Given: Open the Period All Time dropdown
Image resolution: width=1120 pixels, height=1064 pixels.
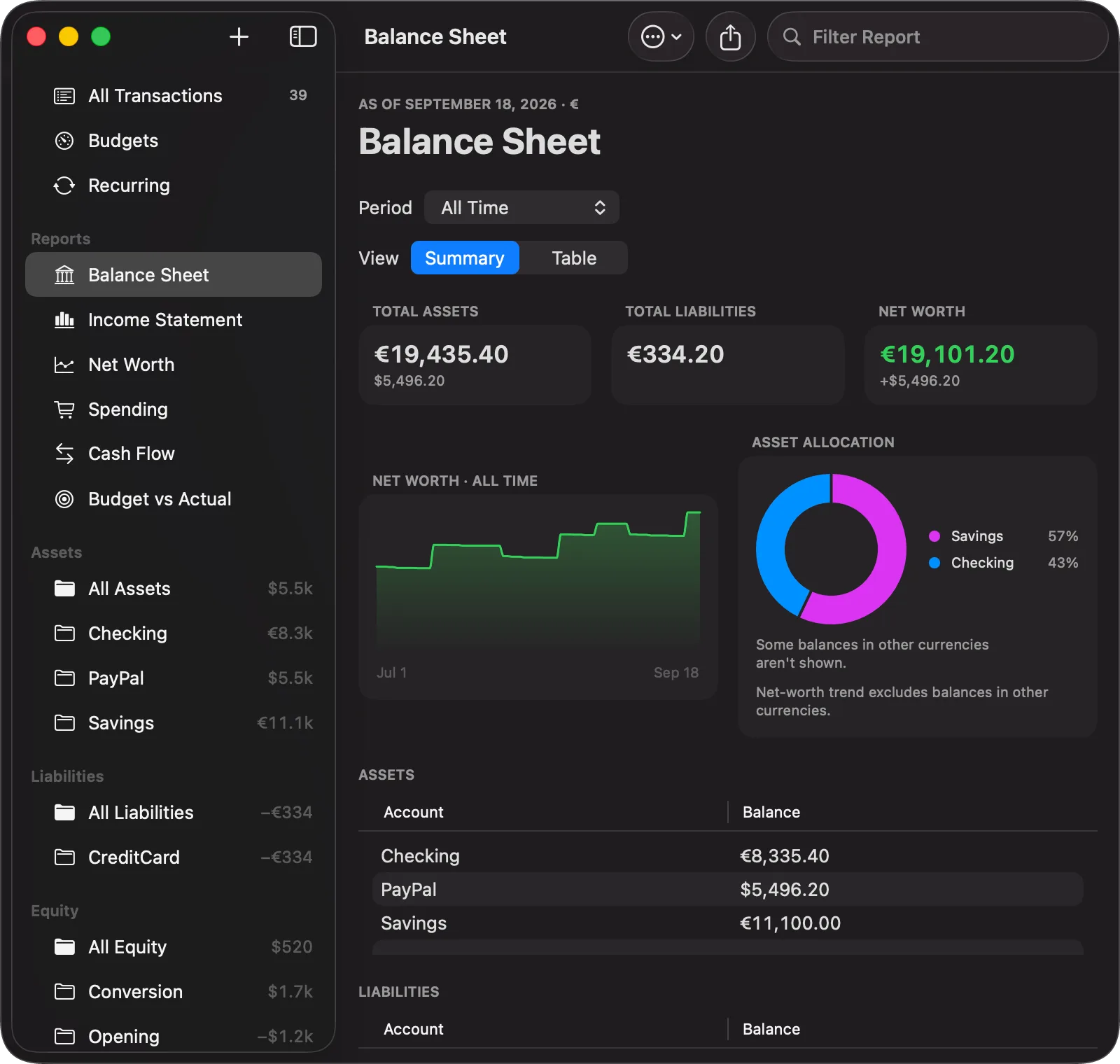Looking at the screenshot, I should (521, 208).
